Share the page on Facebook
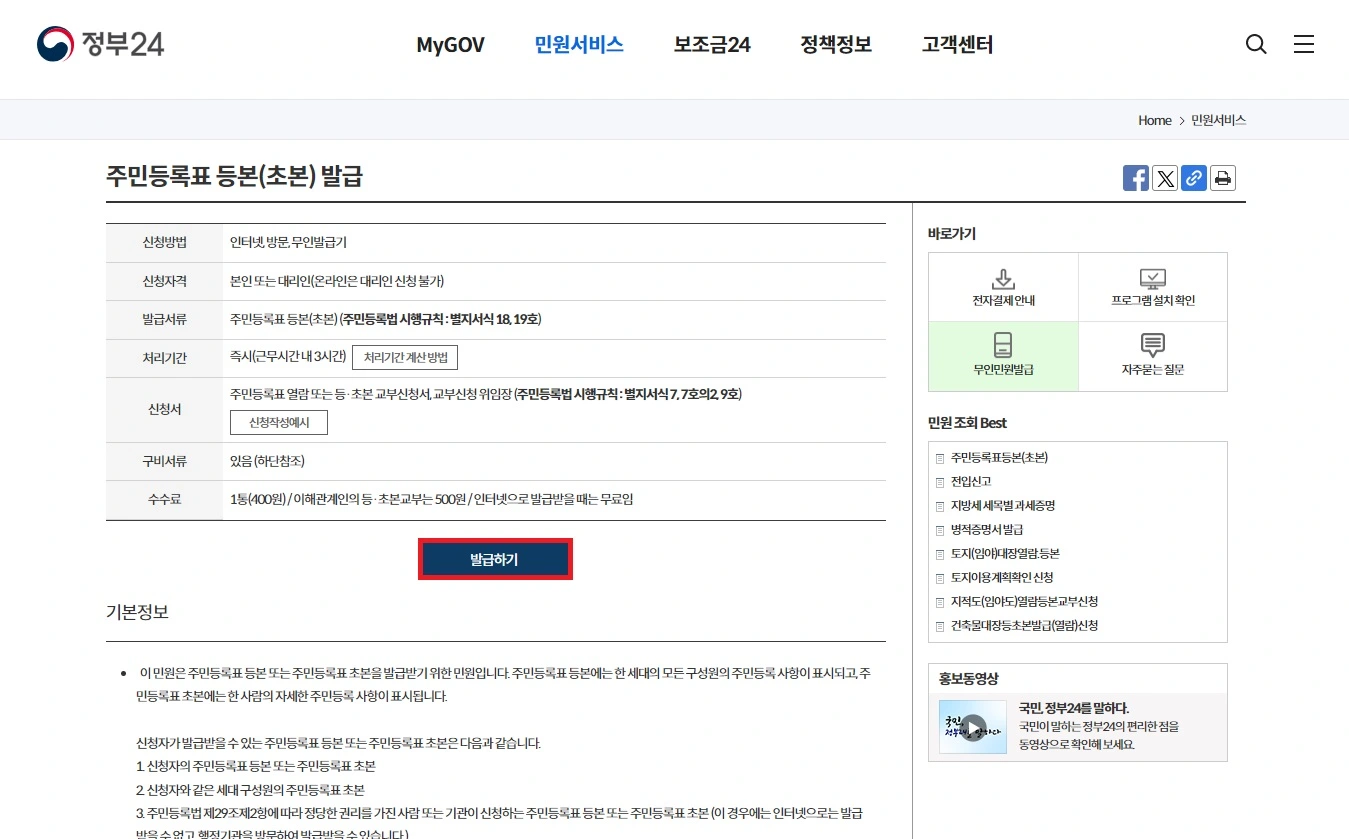This screenshot has height=839, width=1349. click(x=1135, y=178)
